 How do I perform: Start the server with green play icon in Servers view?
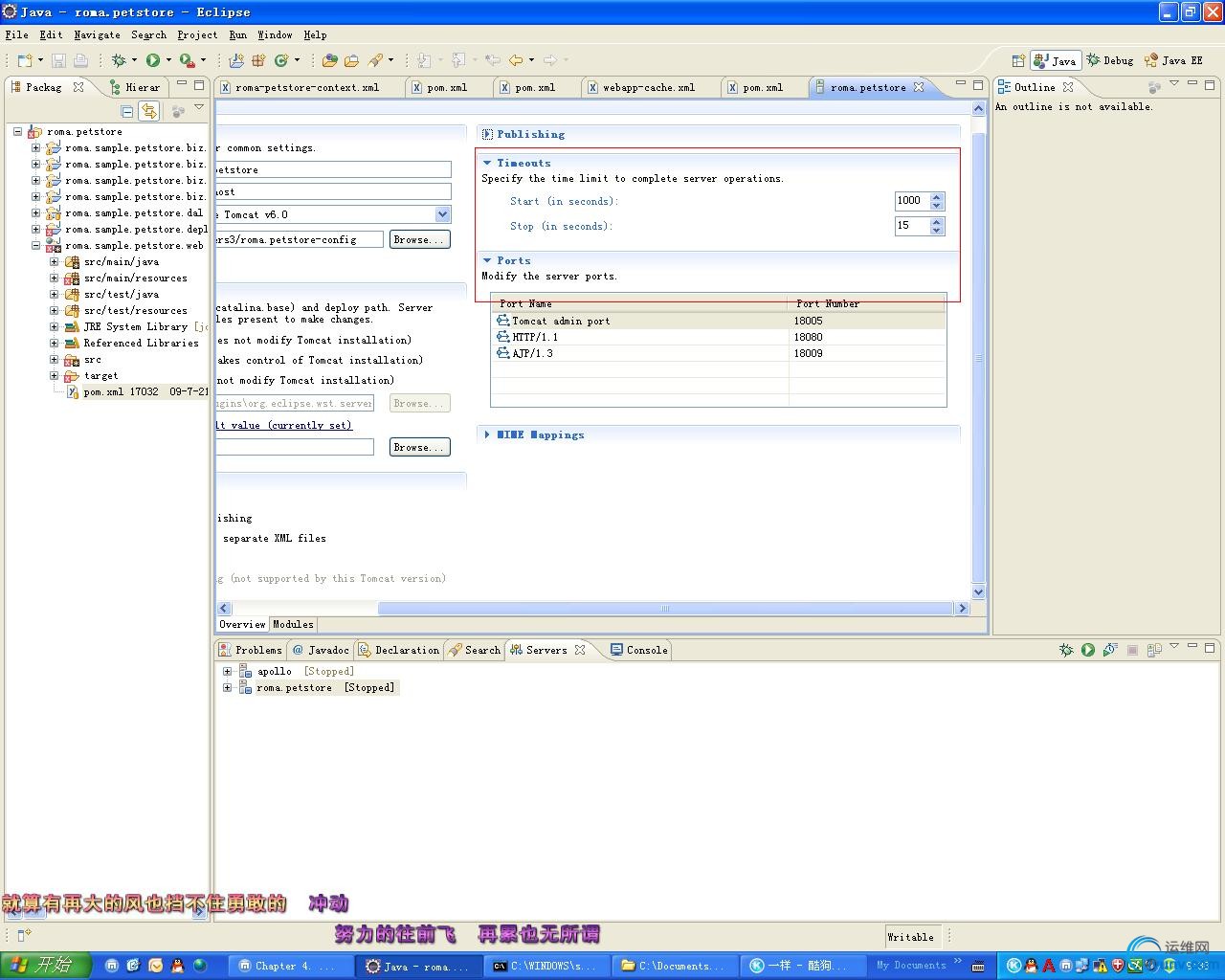tap(1088, 650)
